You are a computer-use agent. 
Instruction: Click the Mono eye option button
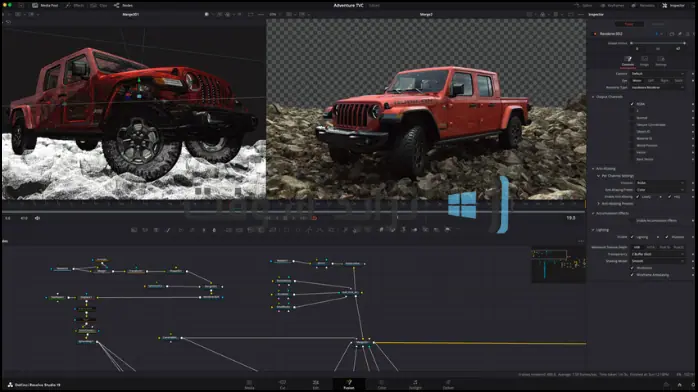coord(637,81)
